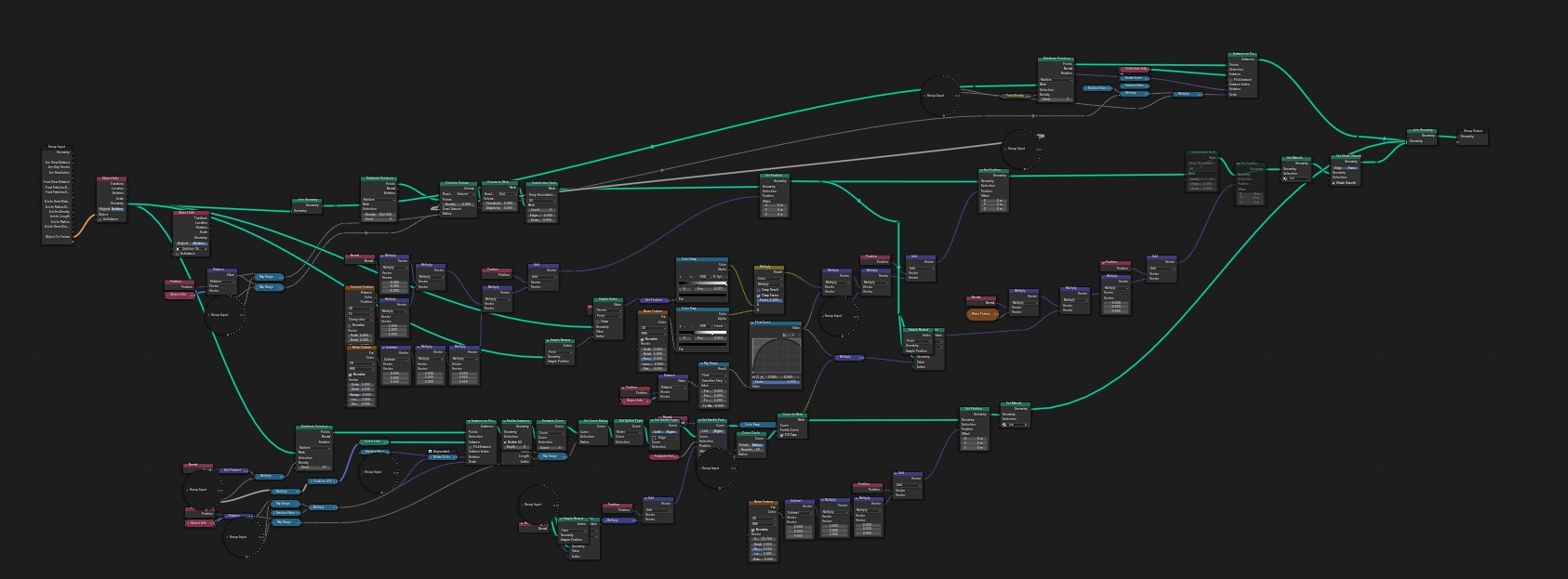The width and height of the screenshot is (1568, 579).
Task: Choose Face domain on the Set Shade Smooth node
Action: 1353,167
